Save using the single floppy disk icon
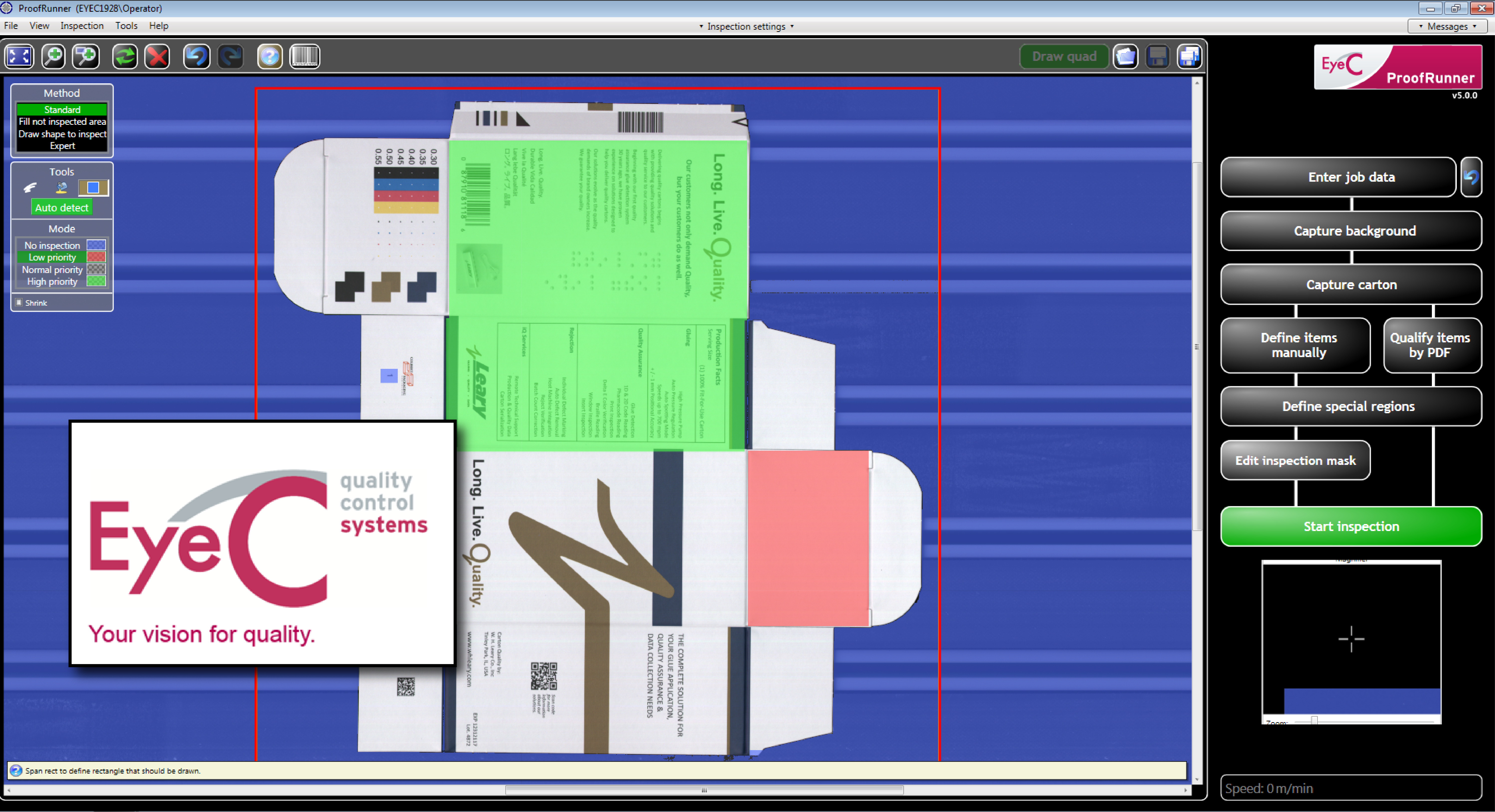Image resolution: width=1495 pixels, height=812 pixels. click(x=1158, y=56)
